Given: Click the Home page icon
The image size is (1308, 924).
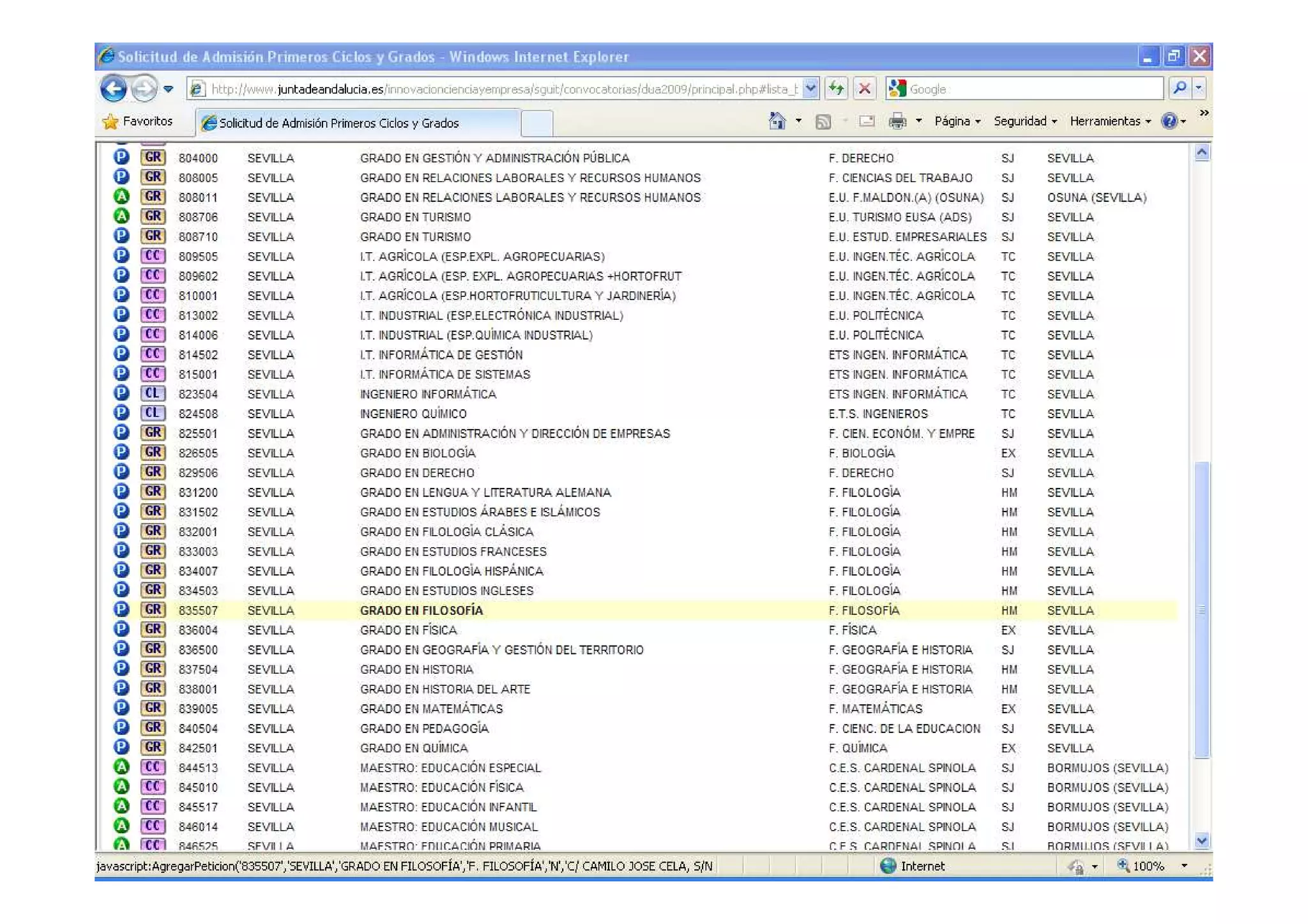Looking at the screenshot, I should pos(777,121).
